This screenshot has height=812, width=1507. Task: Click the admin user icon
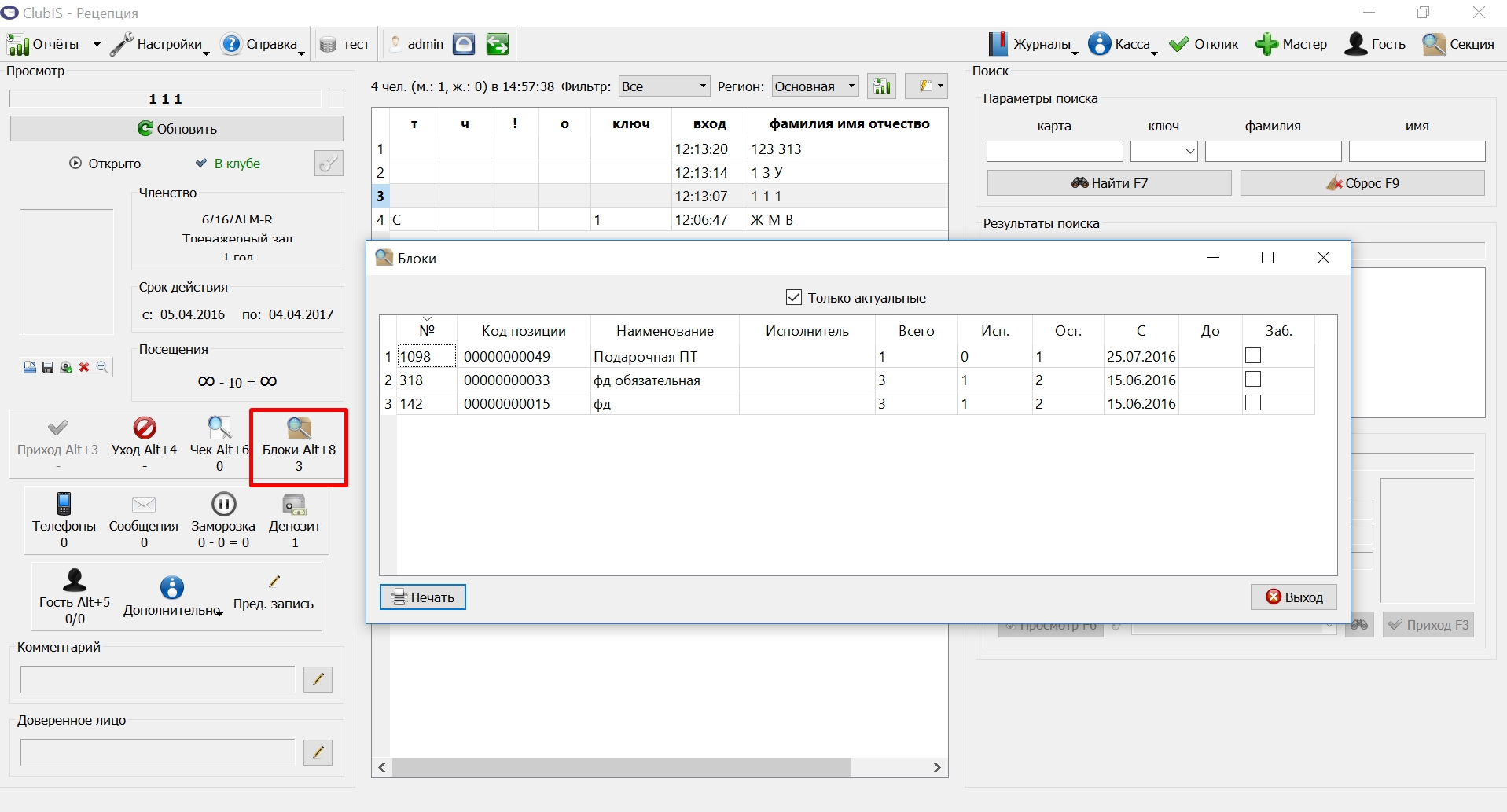point(395,44)
